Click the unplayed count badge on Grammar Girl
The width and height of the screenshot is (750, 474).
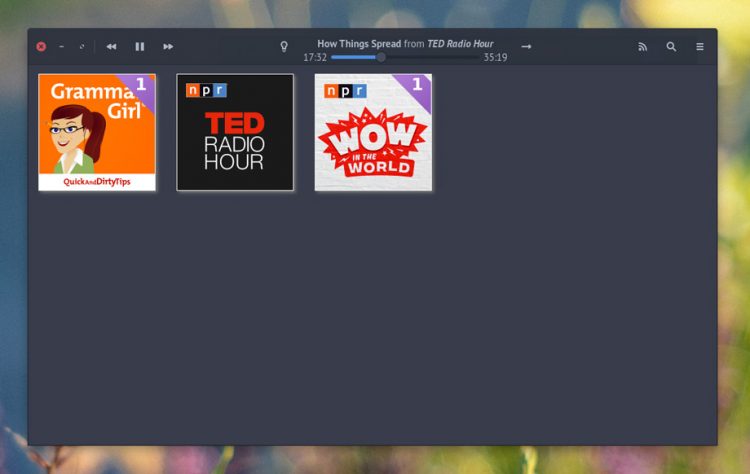[140, 86]
